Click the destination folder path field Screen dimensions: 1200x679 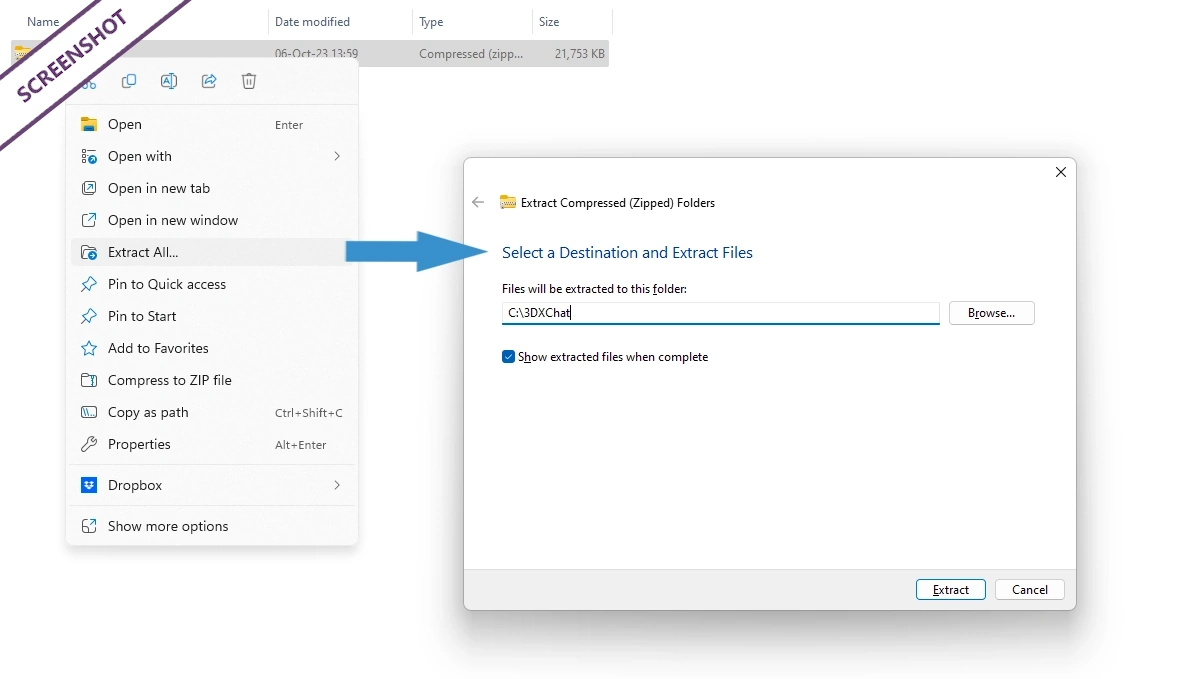click(x=720, y=313)
